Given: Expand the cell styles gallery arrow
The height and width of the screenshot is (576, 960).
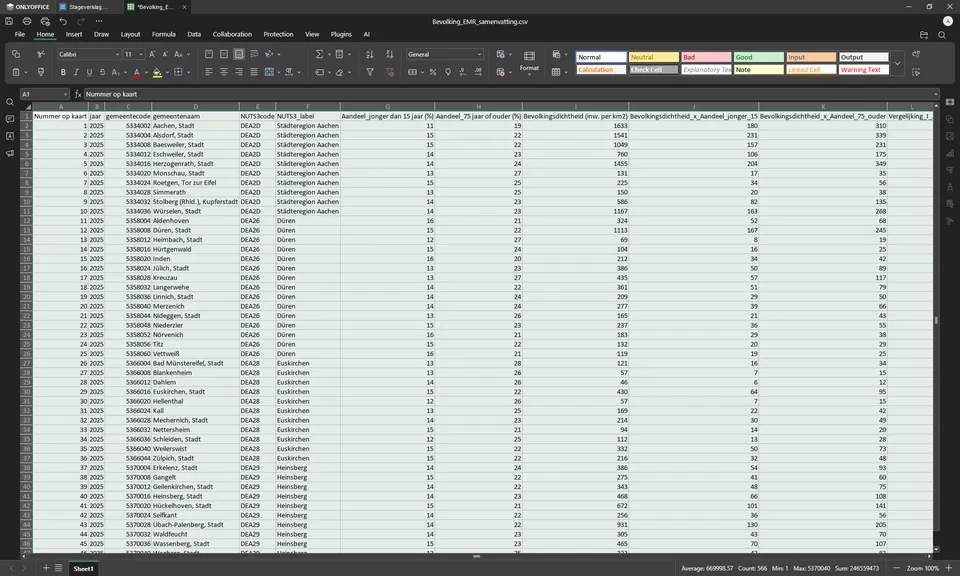Looking at the screenshot, I should 897,63.
